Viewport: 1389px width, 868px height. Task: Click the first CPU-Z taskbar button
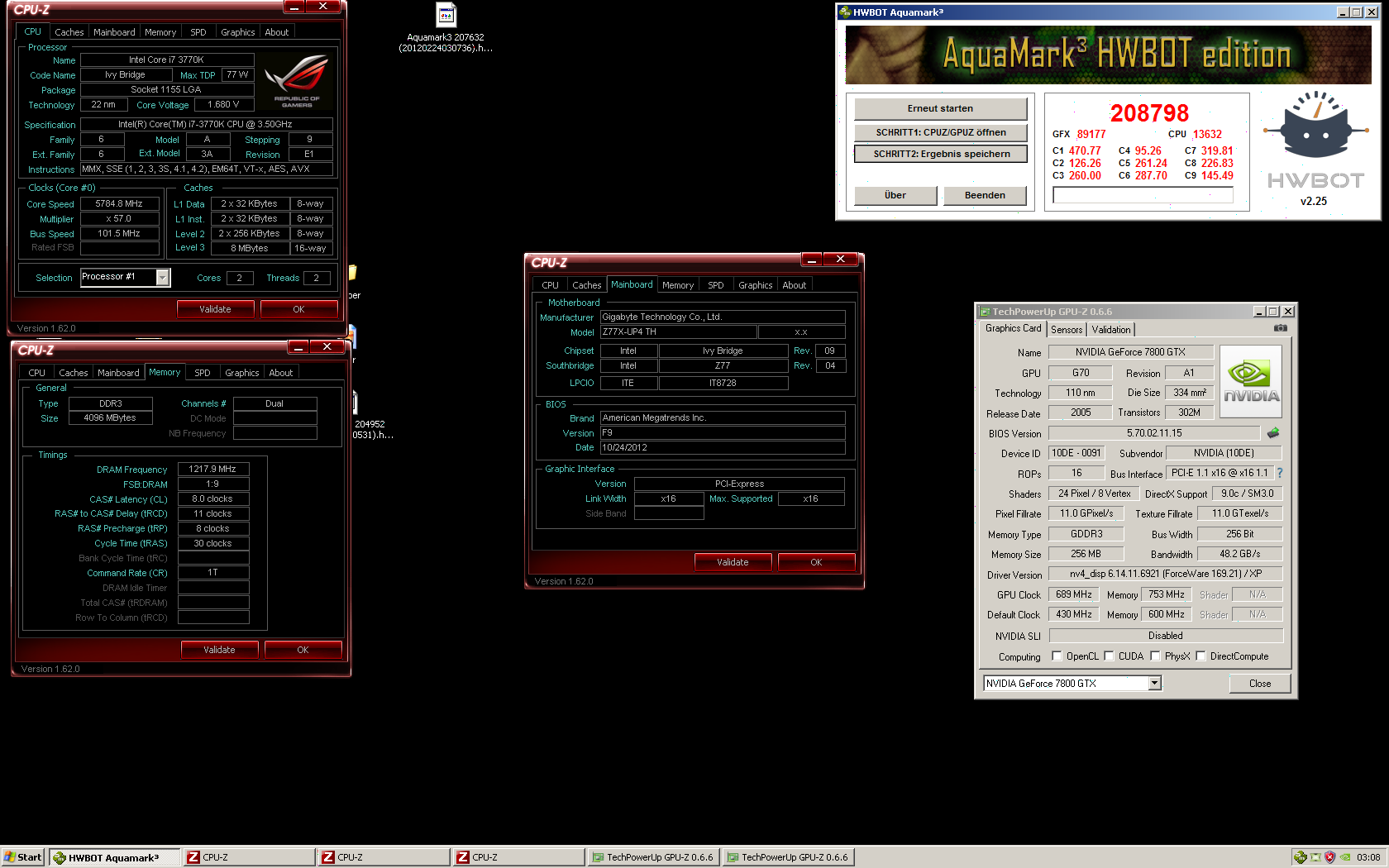point(249,857)
